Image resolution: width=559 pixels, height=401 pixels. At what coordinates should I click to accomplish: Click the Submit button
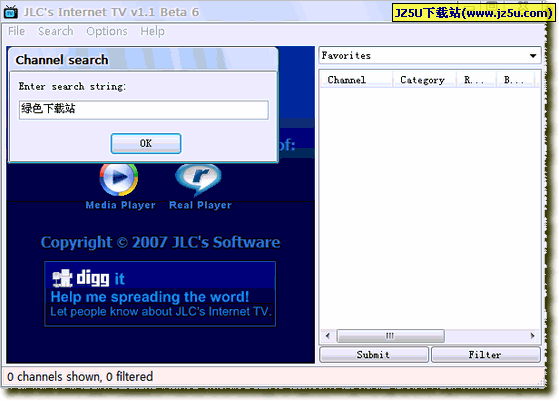[x=374, y=355]
